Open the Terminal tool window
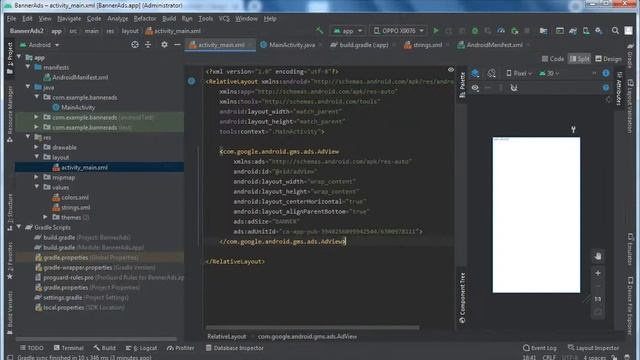This screenshot has height=360, width=640. click(69, 348)
